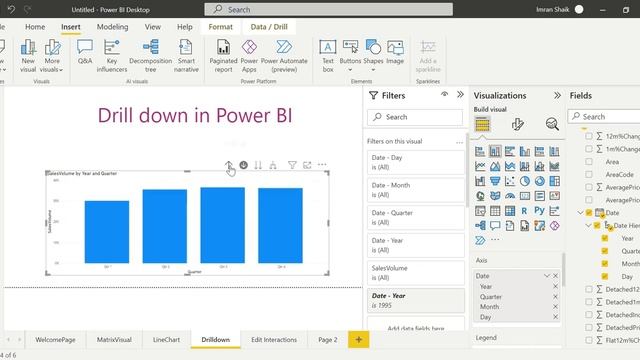Check the 1m%Change field checkbox
This screenshot has width=640, height=360.
pyautogui.click(x=589, y=149)
